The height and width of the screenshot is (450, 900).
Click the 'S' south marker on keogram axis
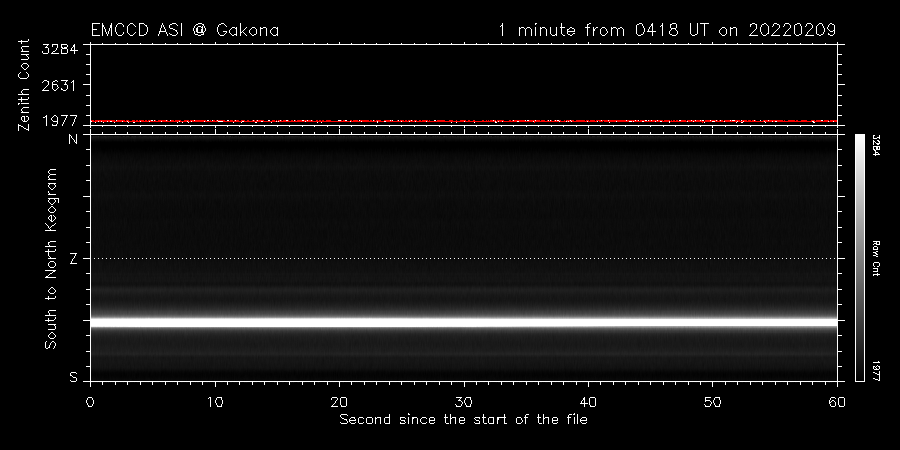[73, 378]
